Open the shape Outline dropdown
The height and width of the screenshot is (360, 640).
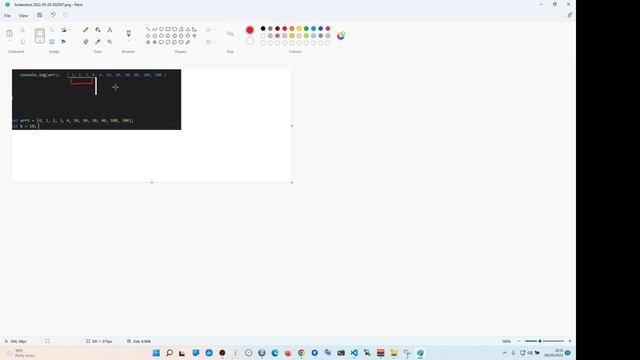point(211,30)
